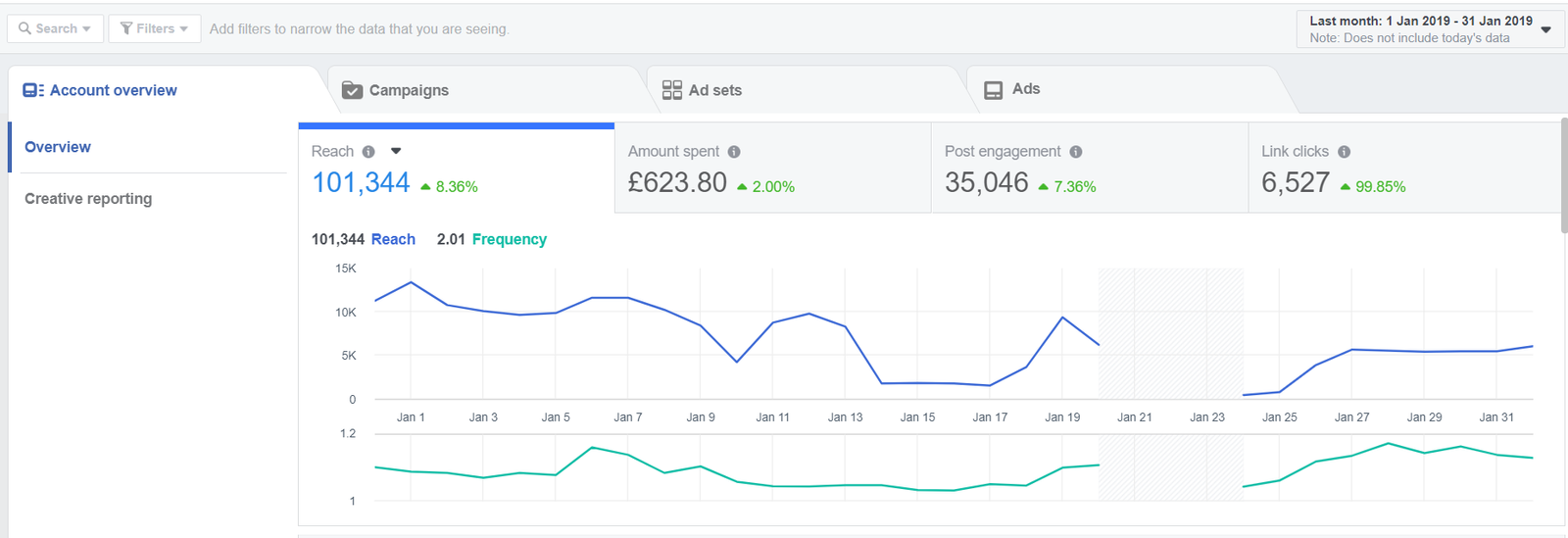Open the Filters dropdown
This screenshot has width=1568, height=538.
click(x=155, y=28)
